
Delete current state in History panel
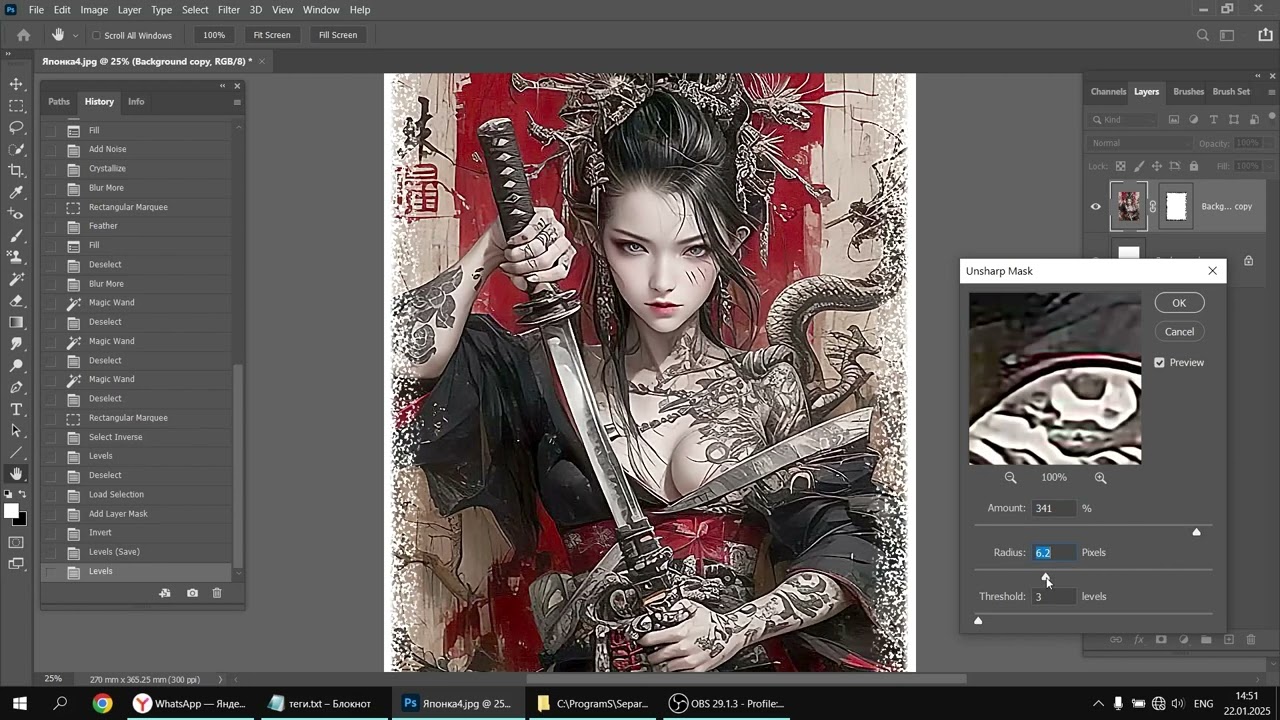(x=216, y=593)
